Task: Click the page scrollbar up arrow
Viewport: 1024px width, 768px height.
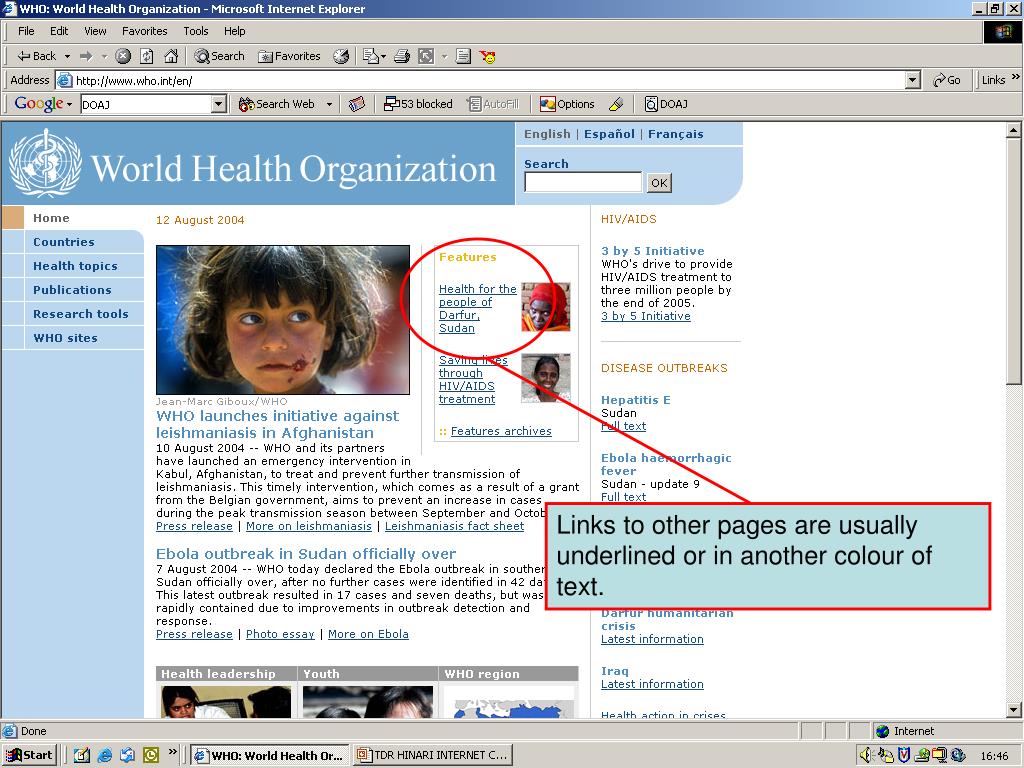Action: tap(1013, 131)
